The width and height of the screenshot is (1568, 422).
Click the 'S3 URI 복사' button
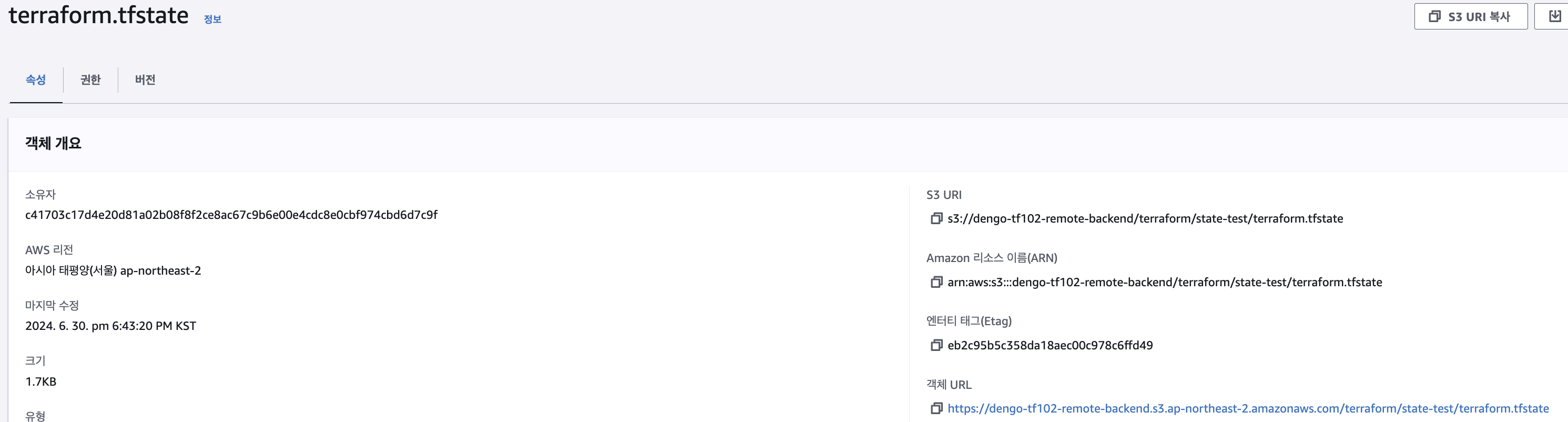1470,16
